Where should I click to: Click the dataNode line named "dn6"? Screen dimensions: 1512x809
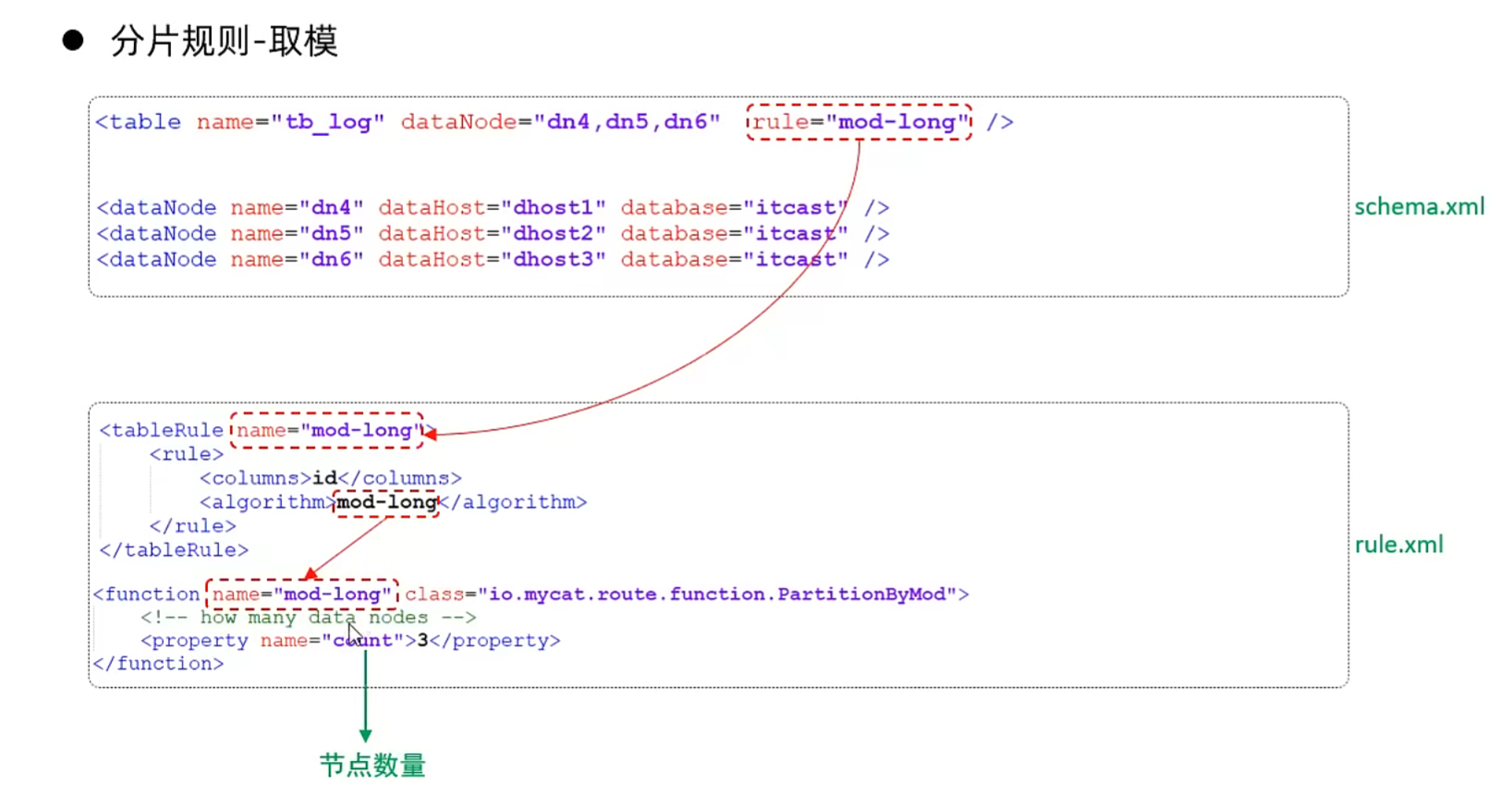pyautogui.click(x=493, y=259)
